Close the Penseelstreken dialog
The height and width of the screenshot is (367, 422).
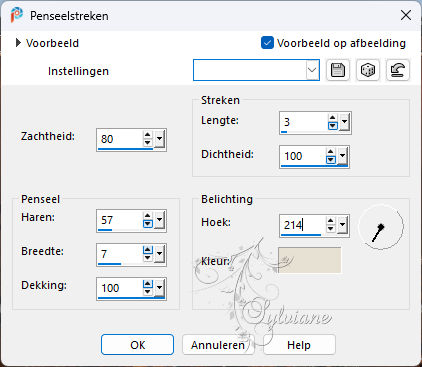[x=406, y=15]
